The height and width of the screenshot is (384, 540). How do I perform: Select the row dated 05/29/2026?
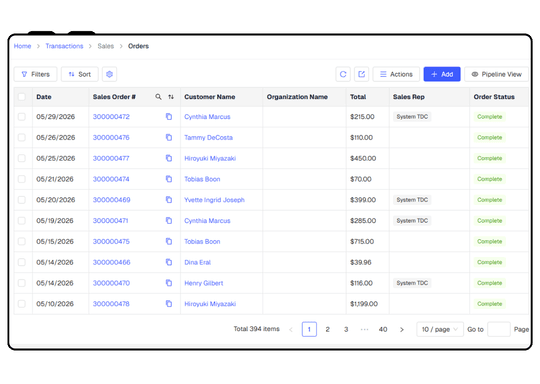pos(22,117)
